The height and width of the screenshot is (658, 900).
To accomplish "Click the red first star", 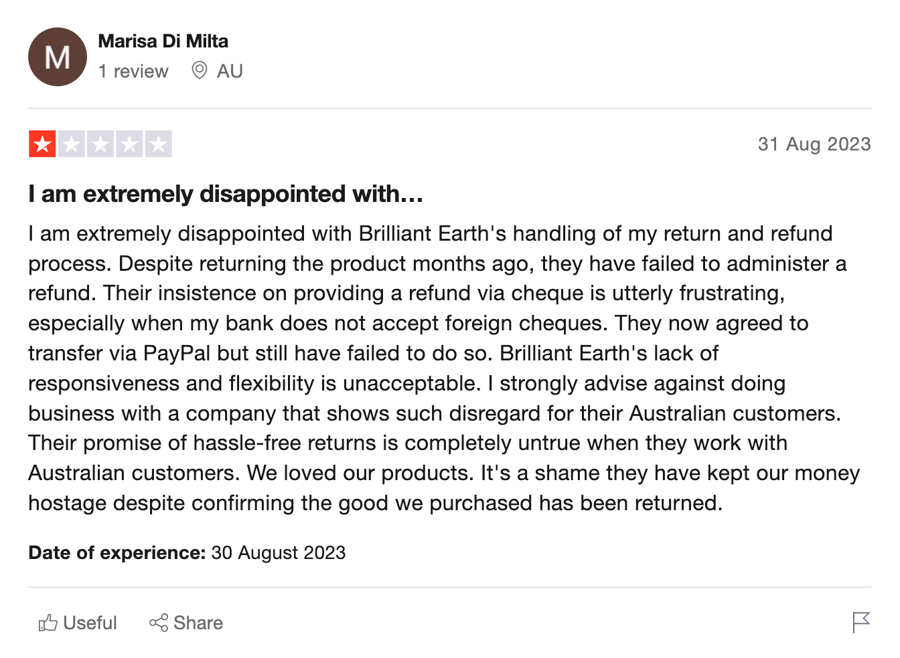I will pyautogui.click(x=42, y=144).
